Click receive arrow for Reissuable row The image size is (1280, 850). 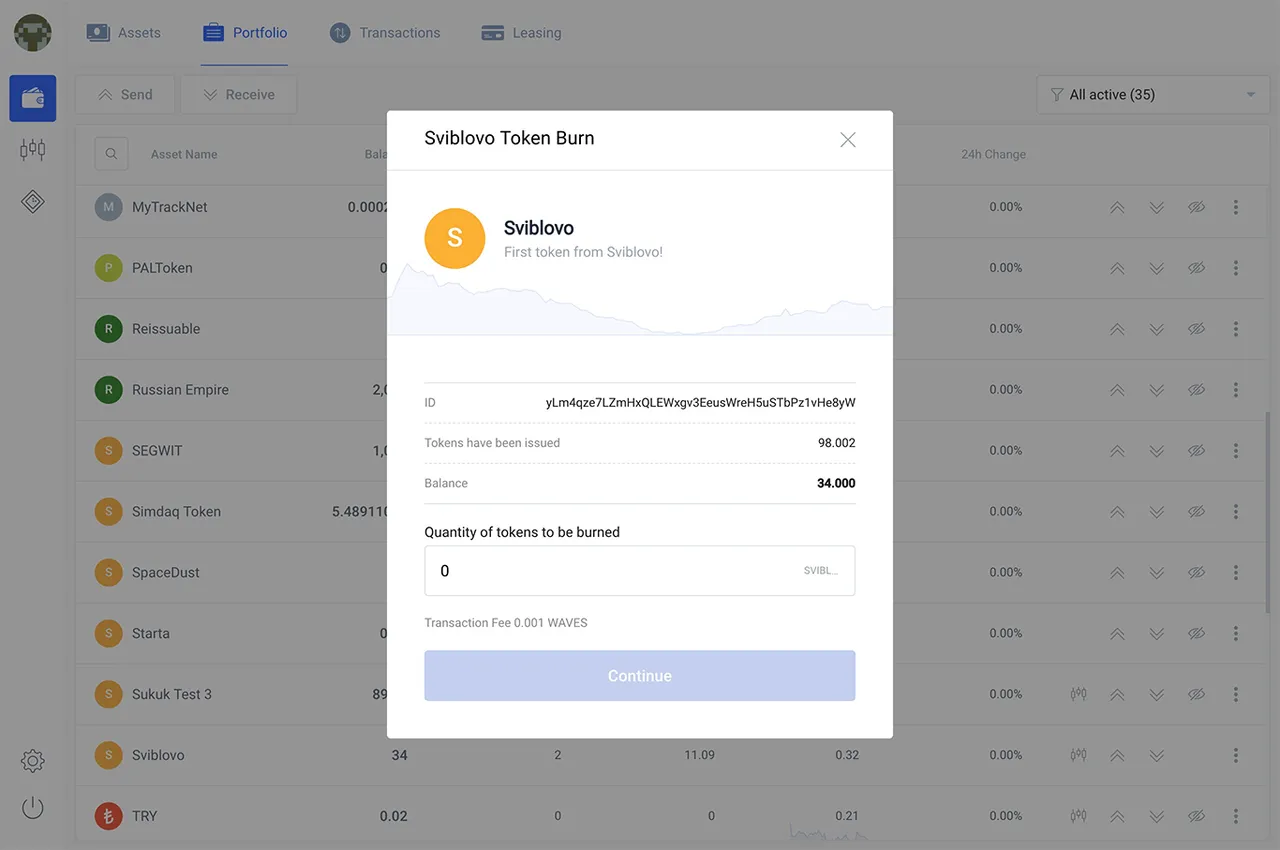[1157, 329]
